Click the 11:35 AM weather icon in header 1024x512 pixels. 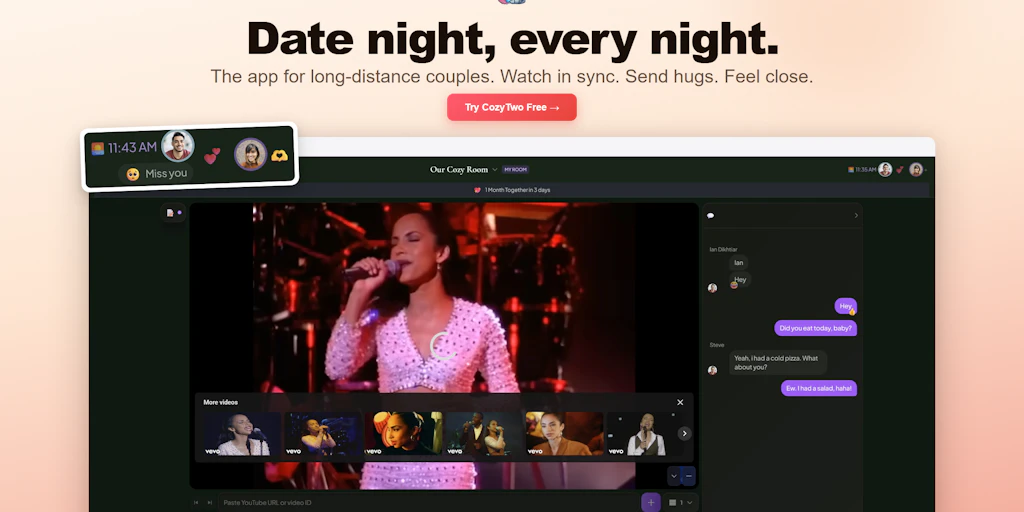(x=851, y=170)
